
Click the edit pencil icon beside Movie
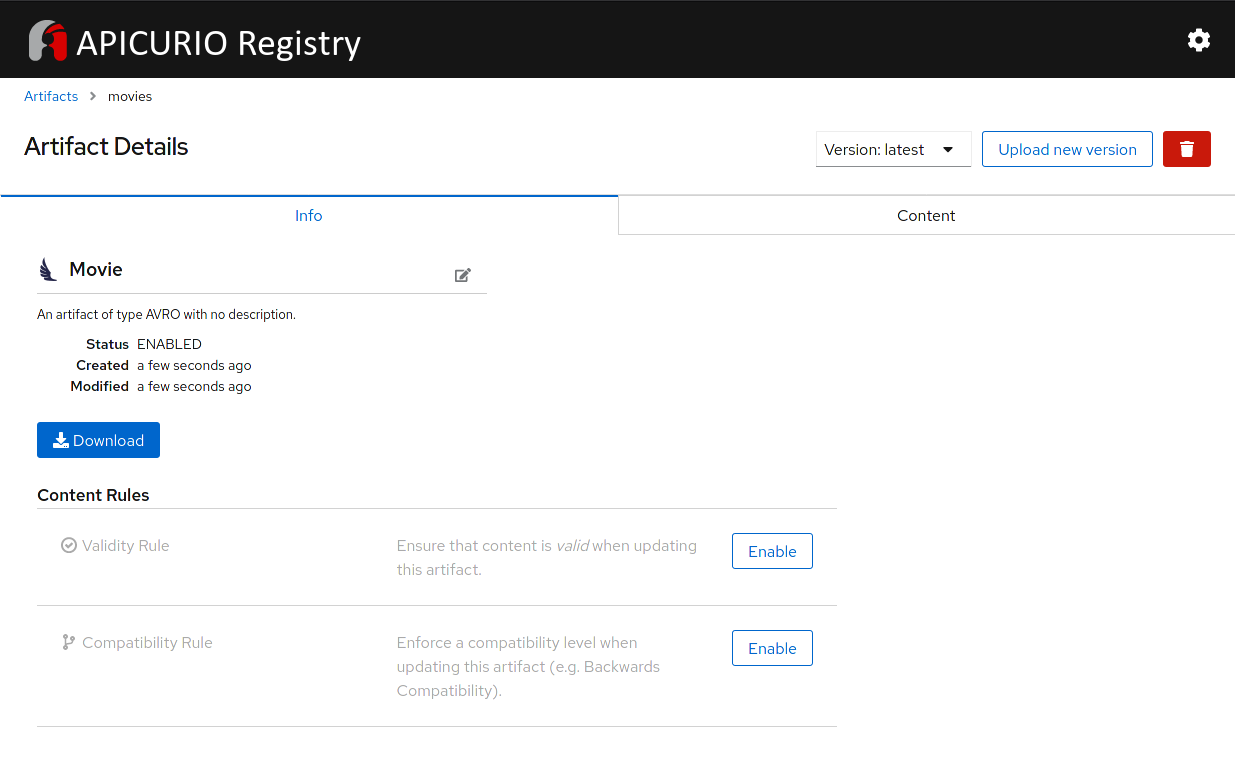pyautogui.click(x=462, y=275)
